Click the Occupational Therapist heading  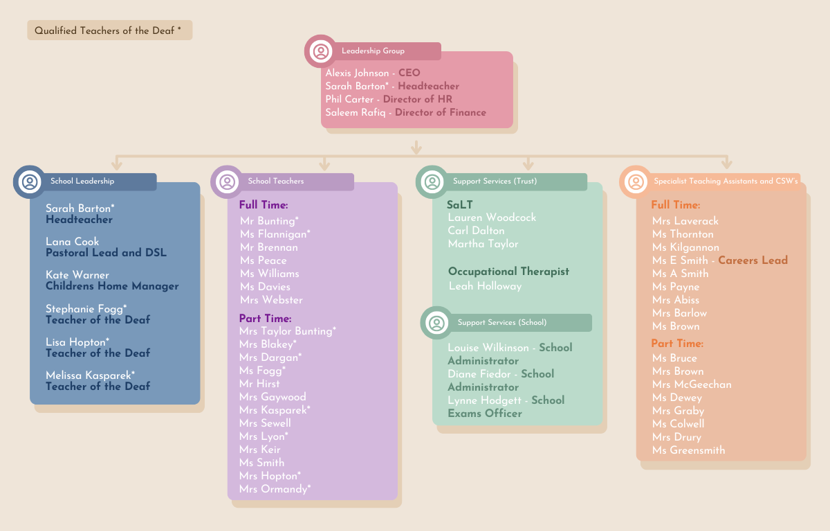(508, 271)
